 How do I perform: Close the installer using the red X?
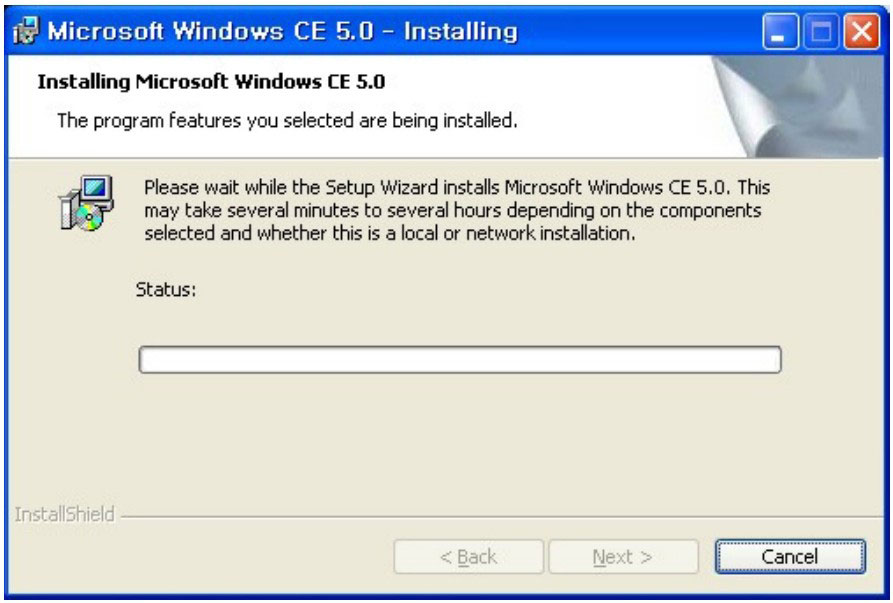point(860,31)
